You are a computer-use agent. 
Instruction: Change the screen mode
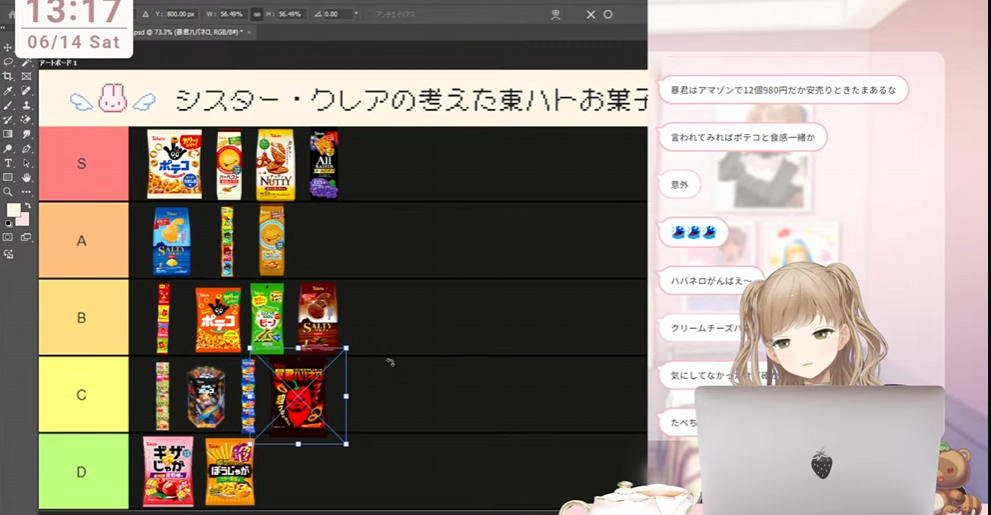pos(26,238)
